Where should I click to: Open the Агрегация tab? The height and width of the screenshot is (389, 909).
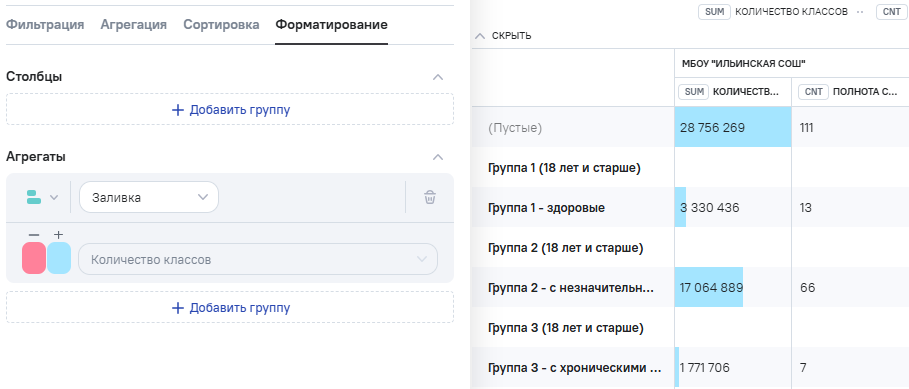(133, 25)
